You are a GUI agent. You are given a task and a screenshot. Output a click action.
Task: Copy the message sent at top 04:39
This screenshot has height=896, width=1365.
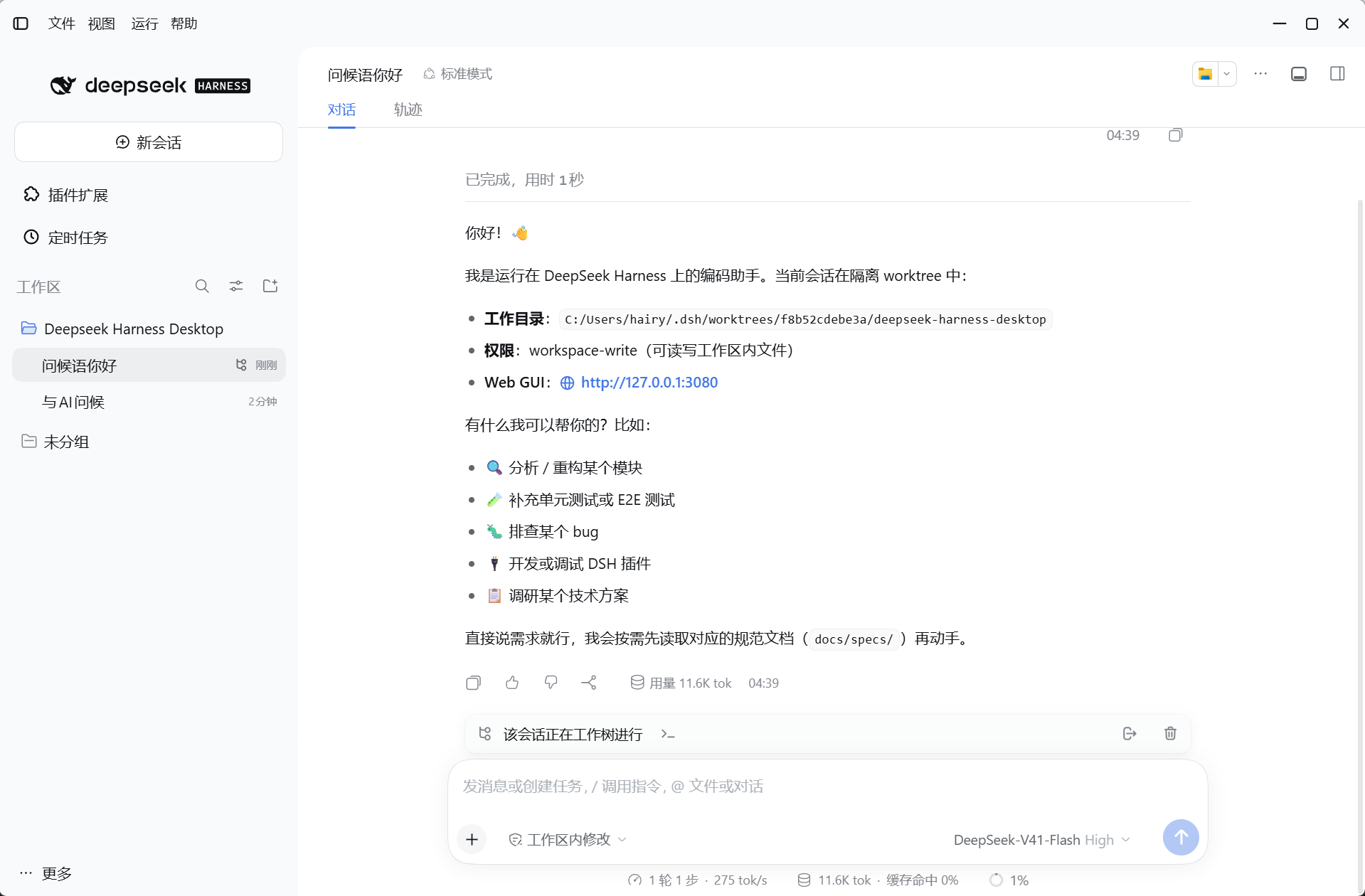click(x=1175, y=135)
